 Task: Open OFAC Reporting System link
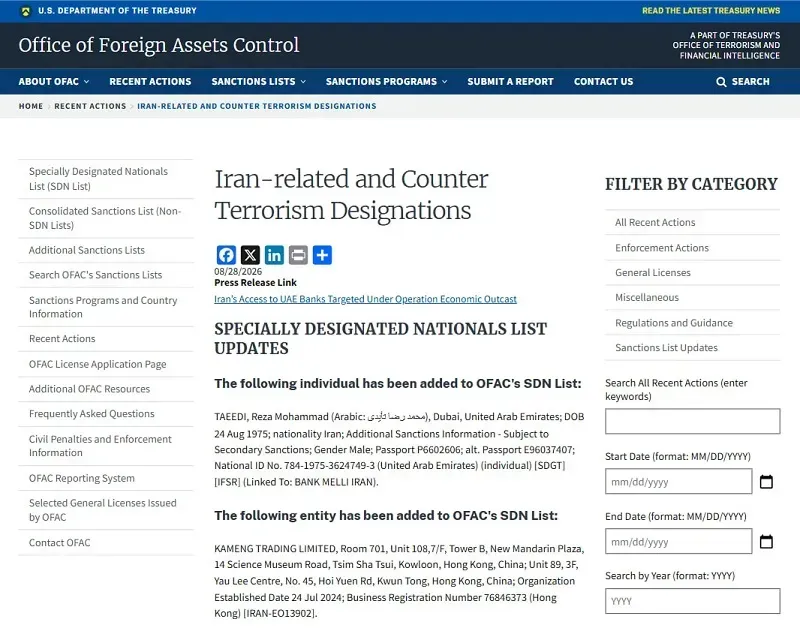106,478
